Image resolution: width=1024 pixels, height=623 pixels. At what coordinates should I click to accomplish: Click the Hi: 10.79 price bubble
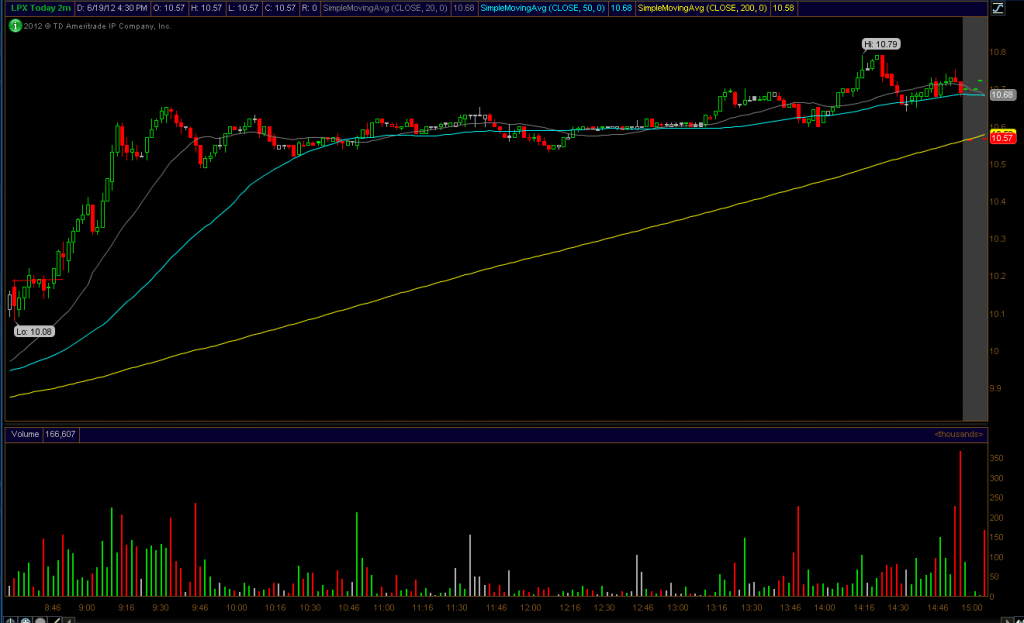pyautogui.click(x=880, y=44)
